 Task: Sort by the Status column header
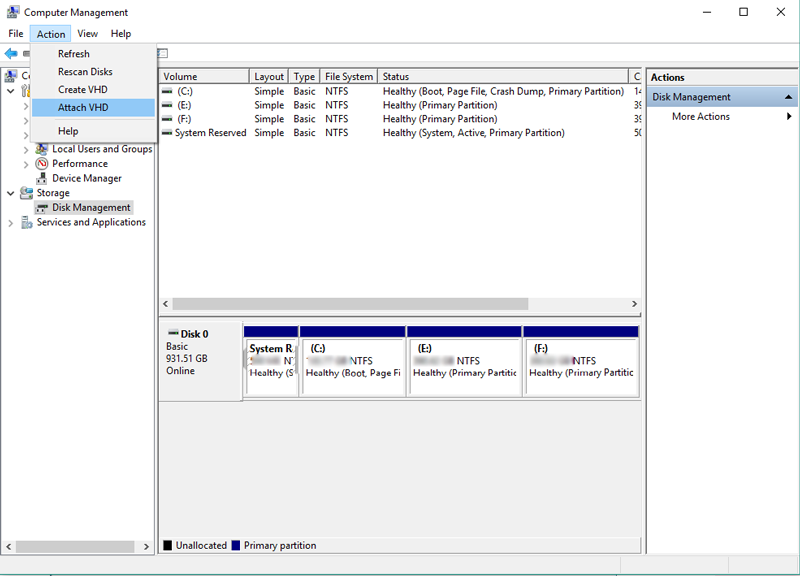click(x=503, y=77)
